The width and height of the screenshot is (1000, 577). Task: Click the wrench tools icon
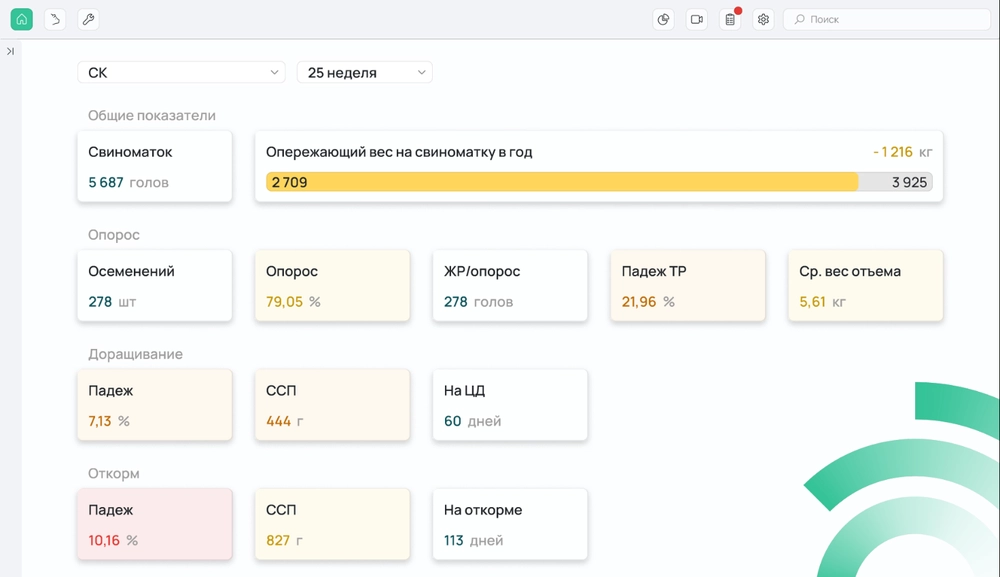coord(88,19)
